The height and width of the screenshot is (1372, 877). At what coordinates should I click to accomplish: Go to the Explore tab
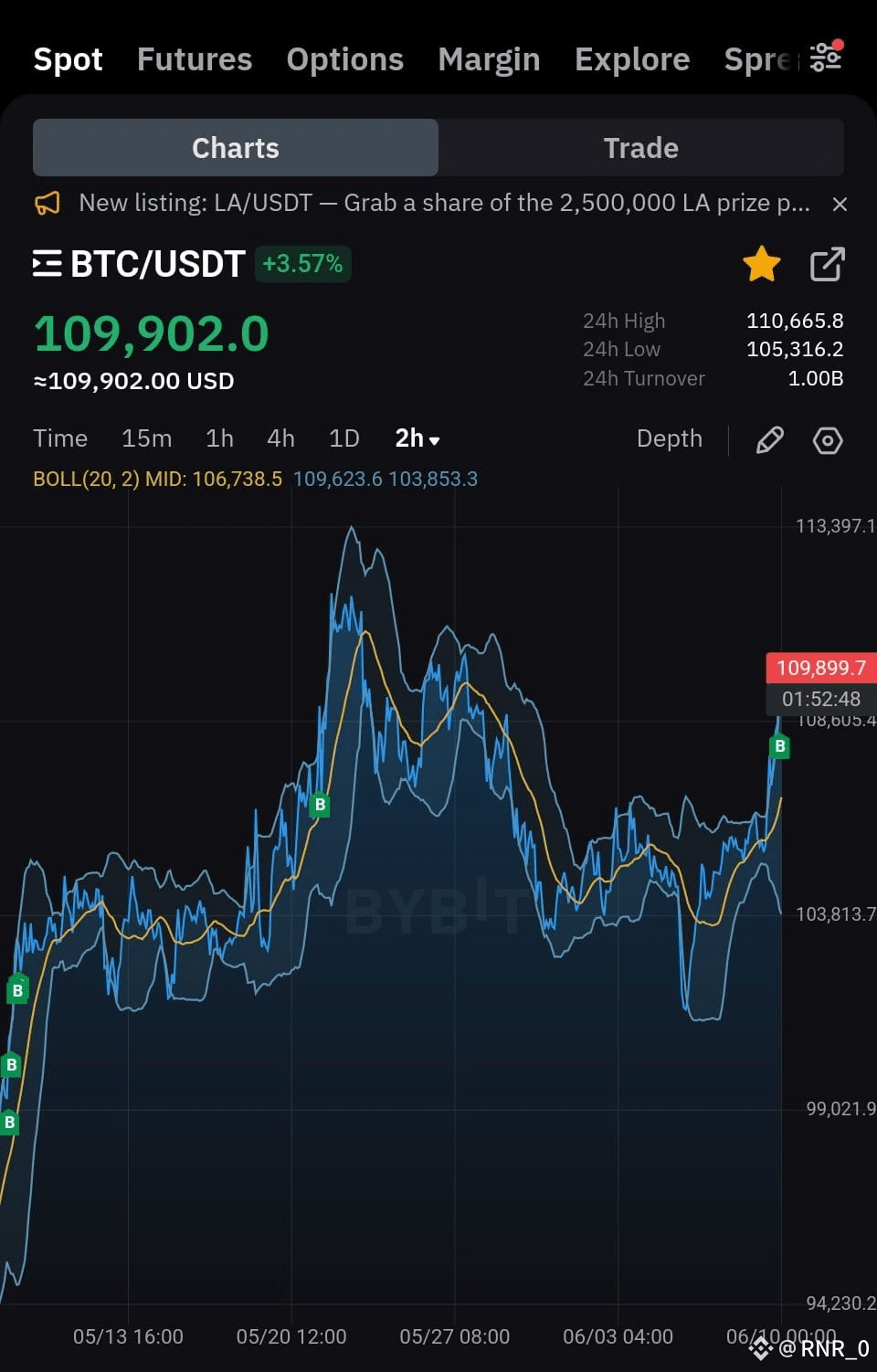632,59
